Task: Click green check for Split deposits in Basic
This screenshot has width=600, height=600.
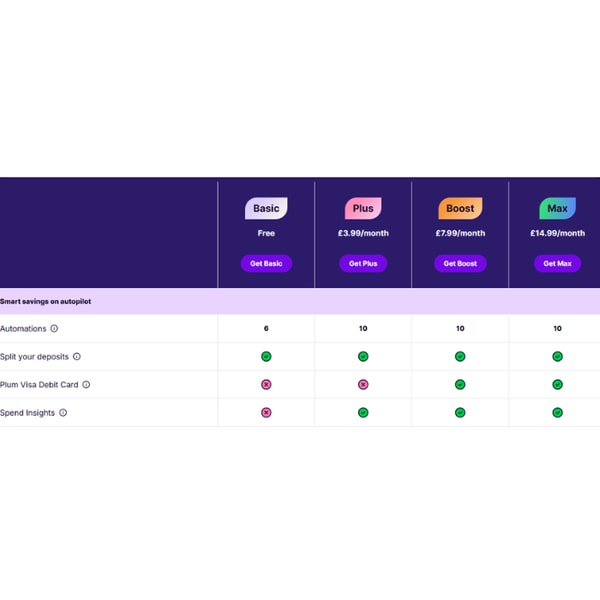Action: pos(266,356)
